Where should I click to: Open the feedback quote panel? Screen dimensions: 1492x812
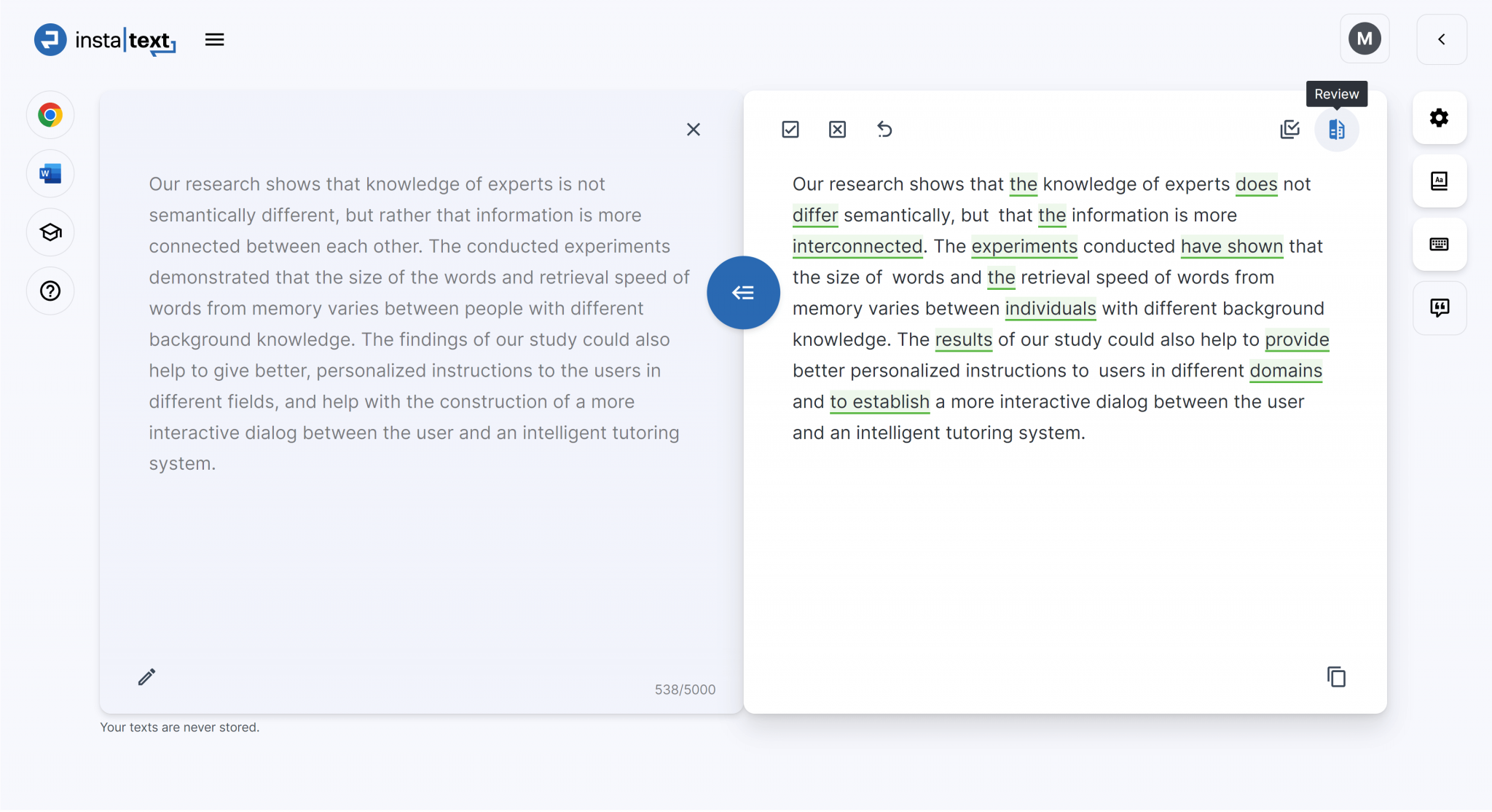1439,308
